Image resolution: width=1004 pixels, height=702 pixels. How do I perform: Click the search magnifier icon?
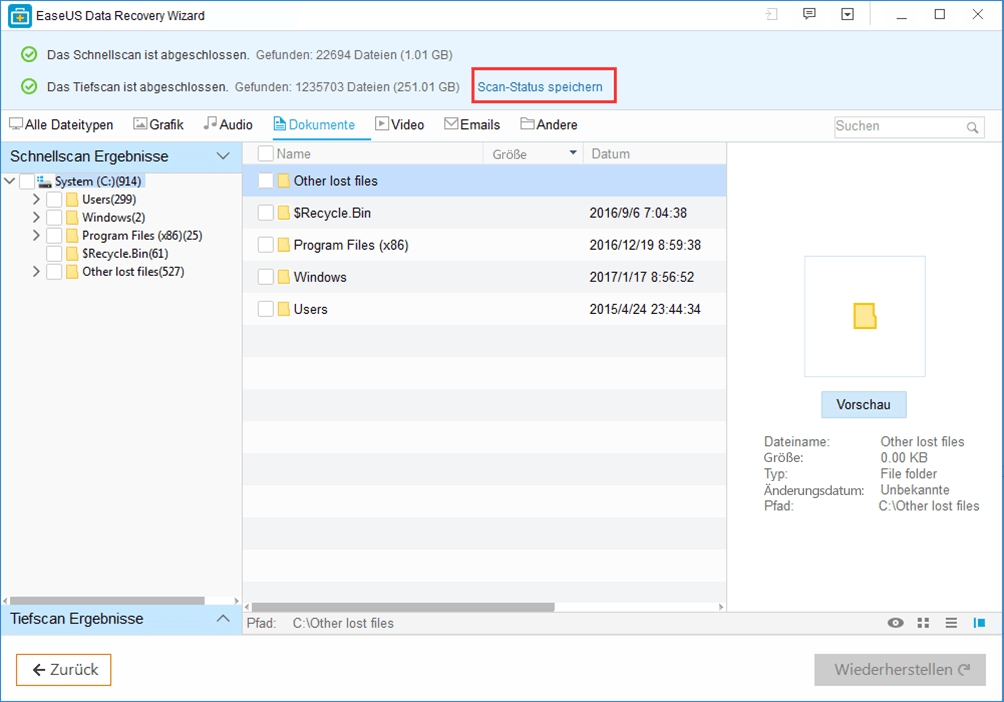972,127
